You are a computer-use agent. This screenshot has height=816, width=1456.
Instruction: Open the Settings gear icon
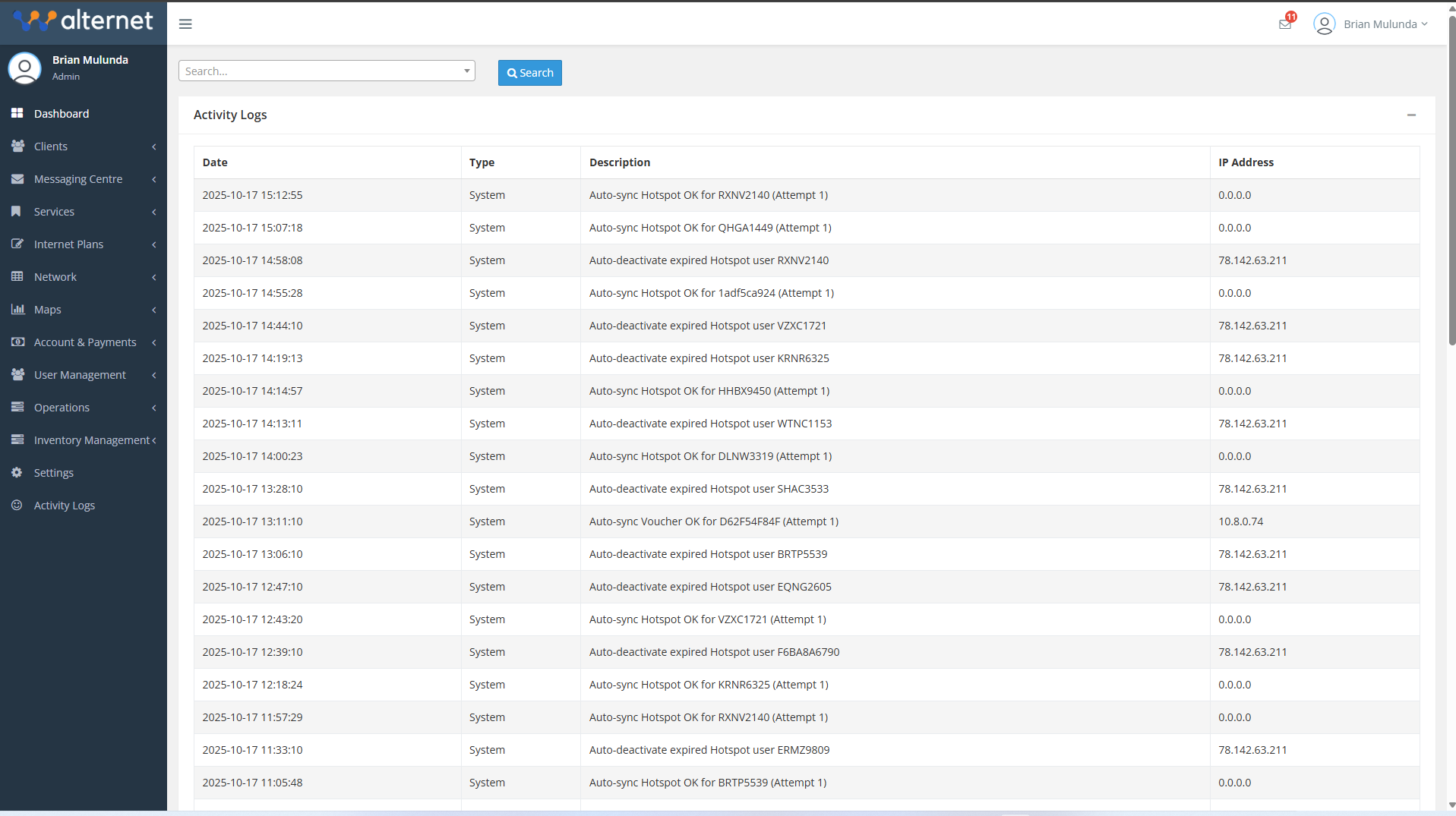tap(17, 472)
